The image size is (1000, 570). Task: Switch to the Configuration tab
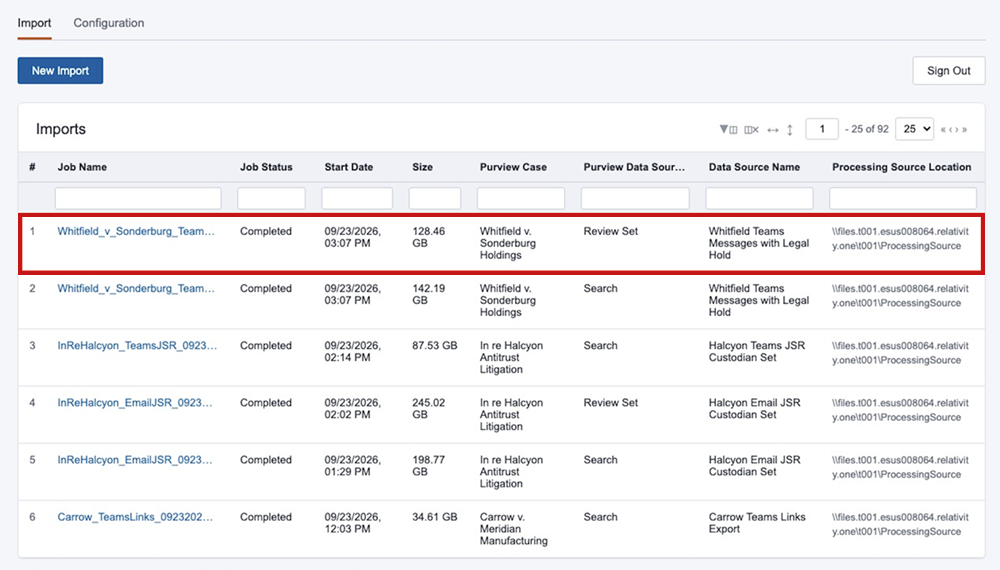click(108, 23)
